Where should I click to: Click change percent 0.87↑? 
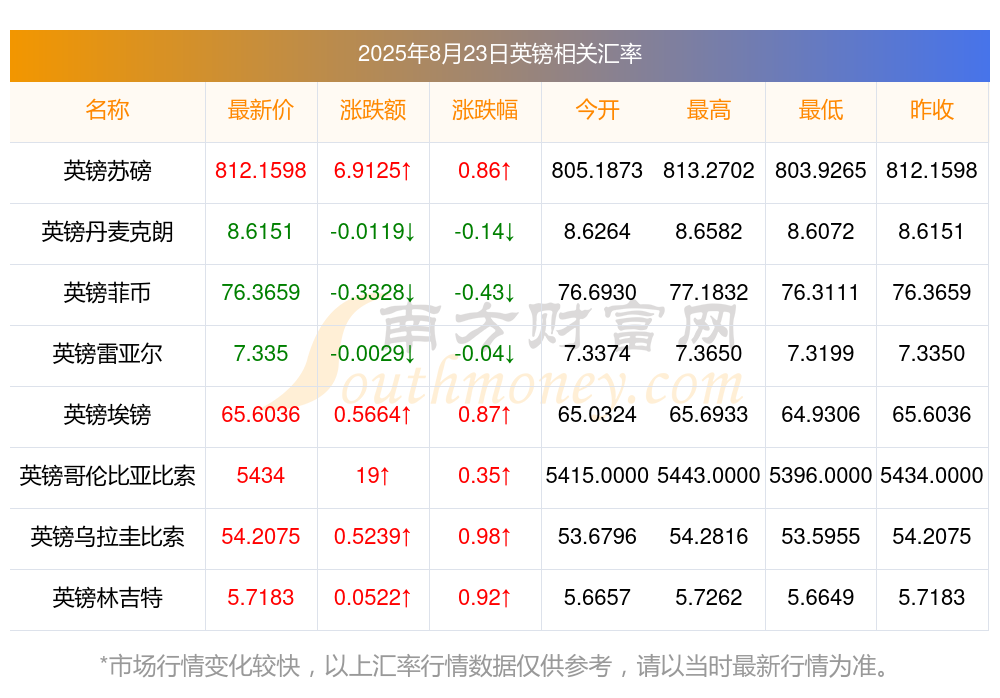[485, 415]
